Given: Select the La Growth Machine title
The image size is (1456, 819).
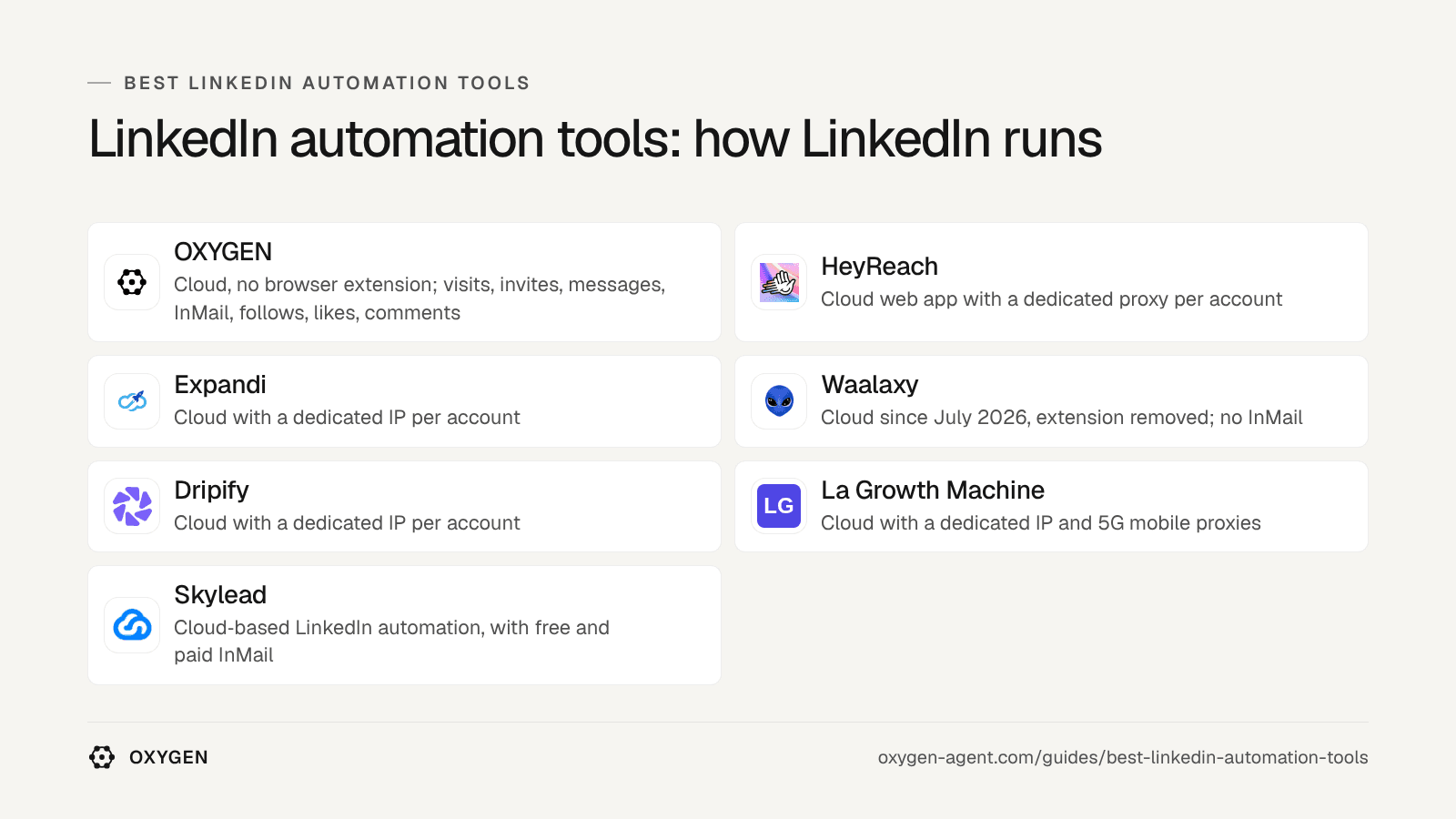Looking at the screenshot, I should click(x=933, y=490).
